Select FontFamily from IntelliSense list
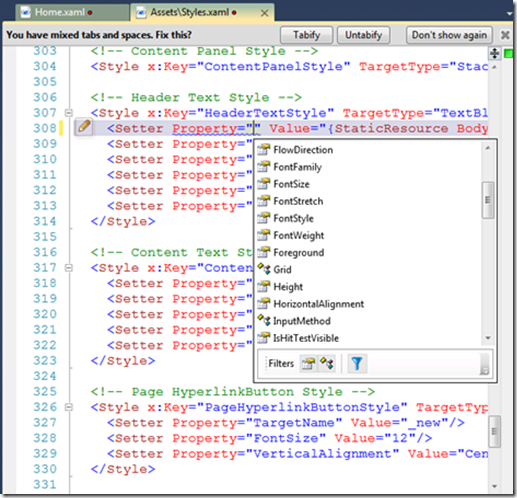The height and width of the screenshot is (498, 517). click(297, 167)
